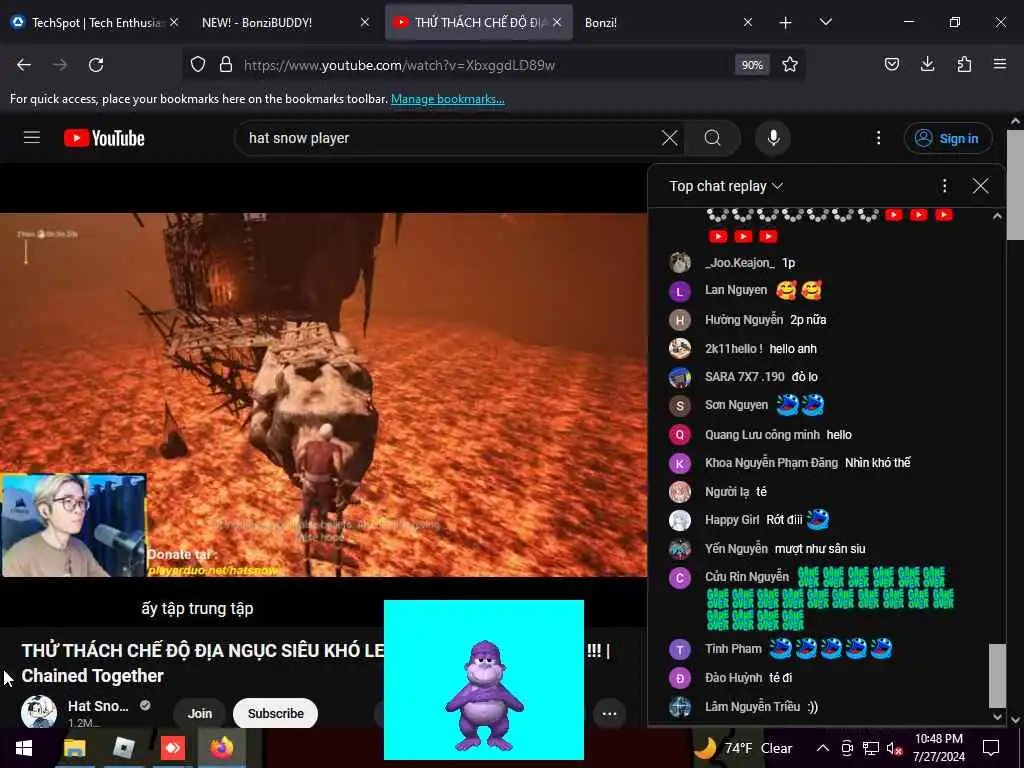View site security lock info
The height and width of the screenshot is (768, 1024).
tap(226, 65)
